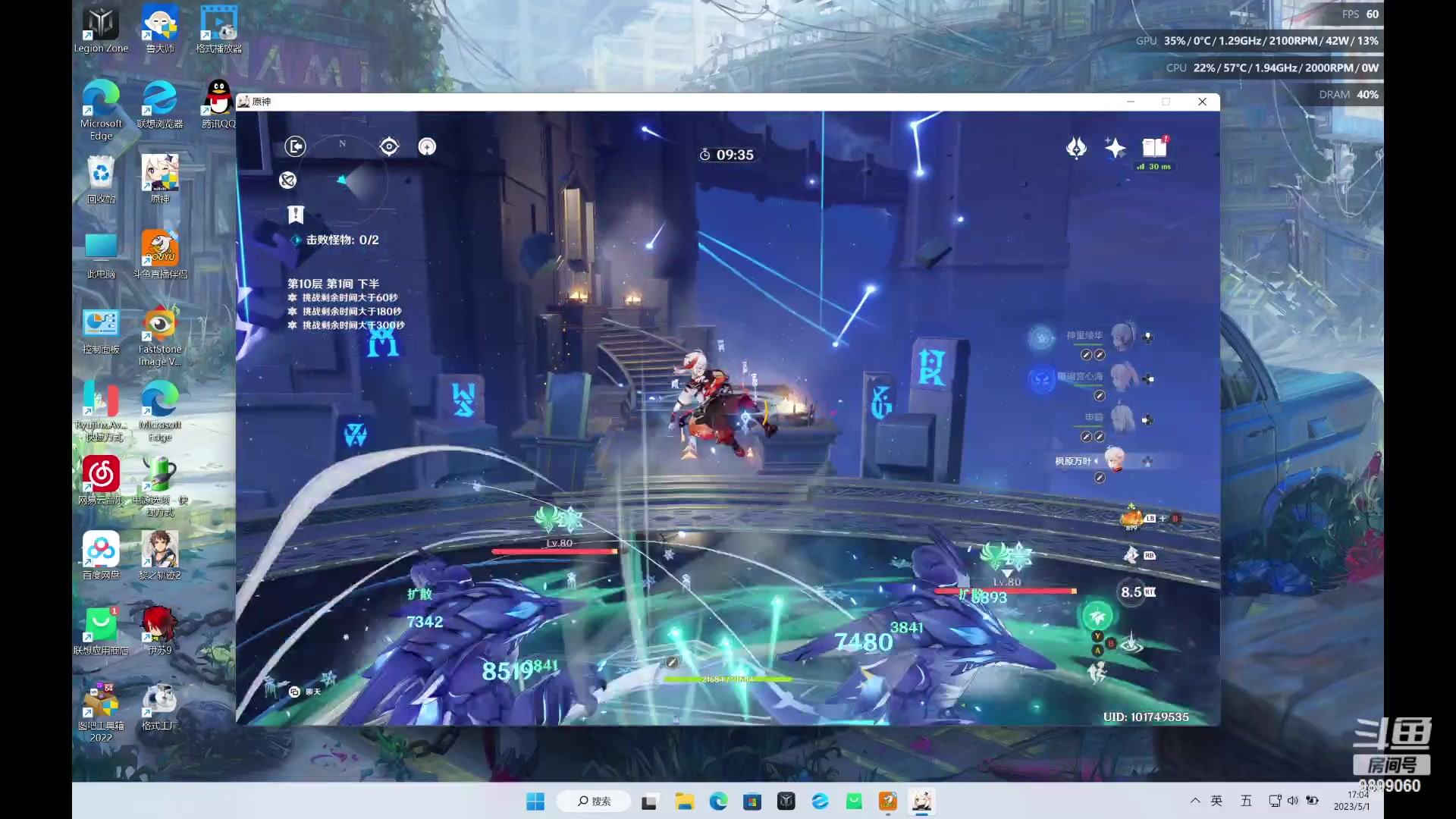
Task: Toggle the 英 input language indicator
Action: [1216, 801]
